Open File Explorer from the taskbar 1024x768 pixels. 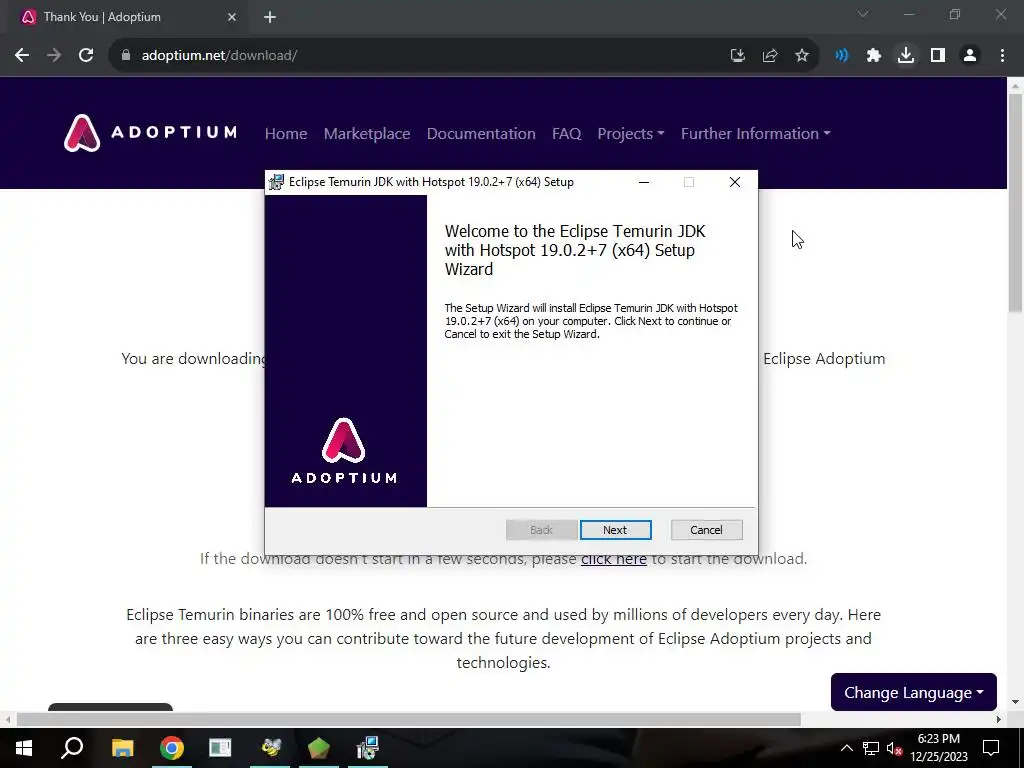pyautogui.click(x=122, y=748)
